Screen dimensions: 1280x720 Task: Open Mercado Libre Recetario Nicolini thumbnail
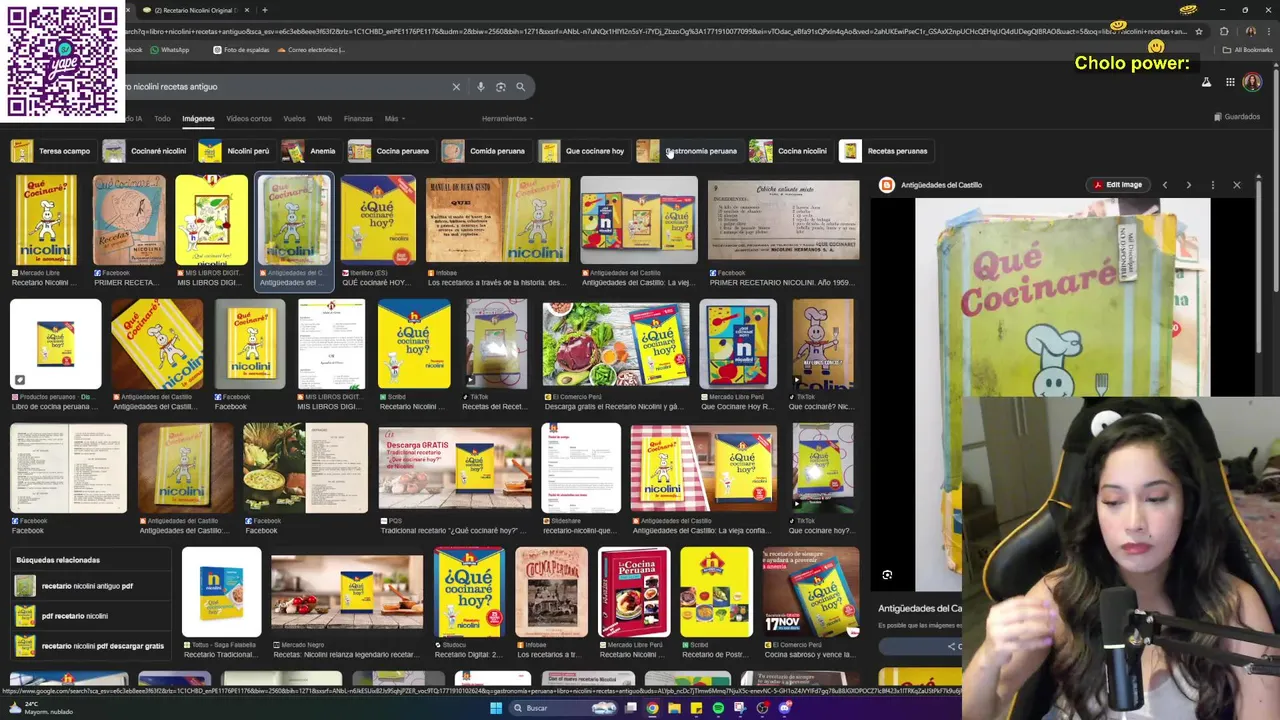coord(46,220)
